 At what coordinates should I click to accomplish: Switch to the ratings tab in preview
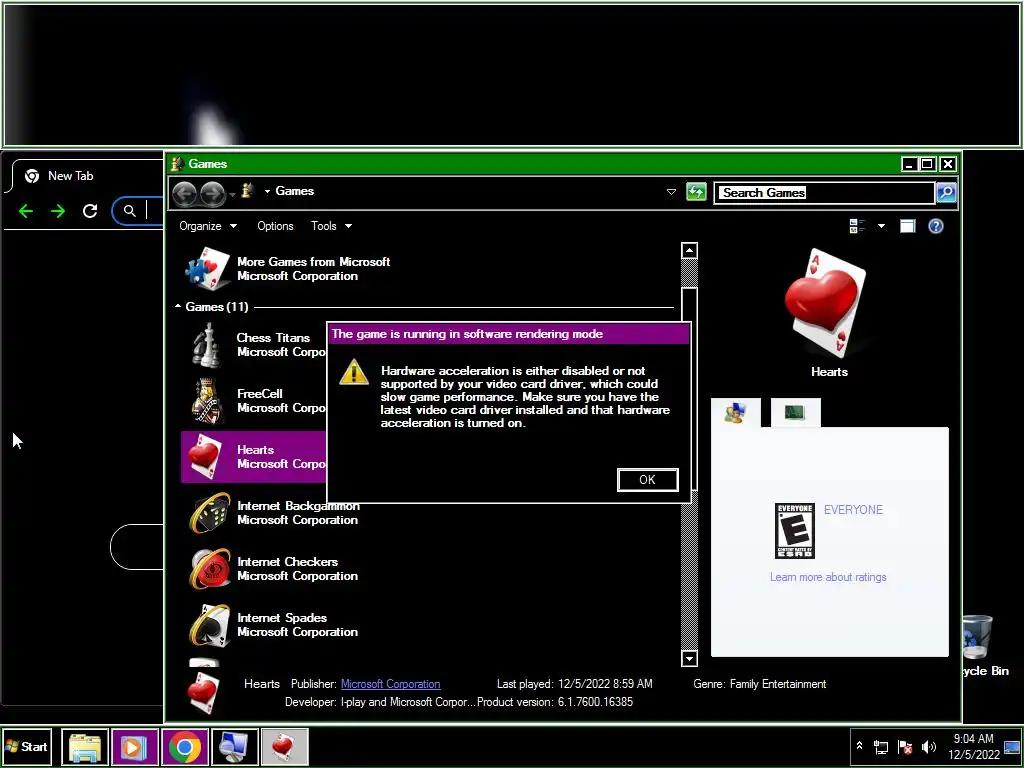(735, 413)
